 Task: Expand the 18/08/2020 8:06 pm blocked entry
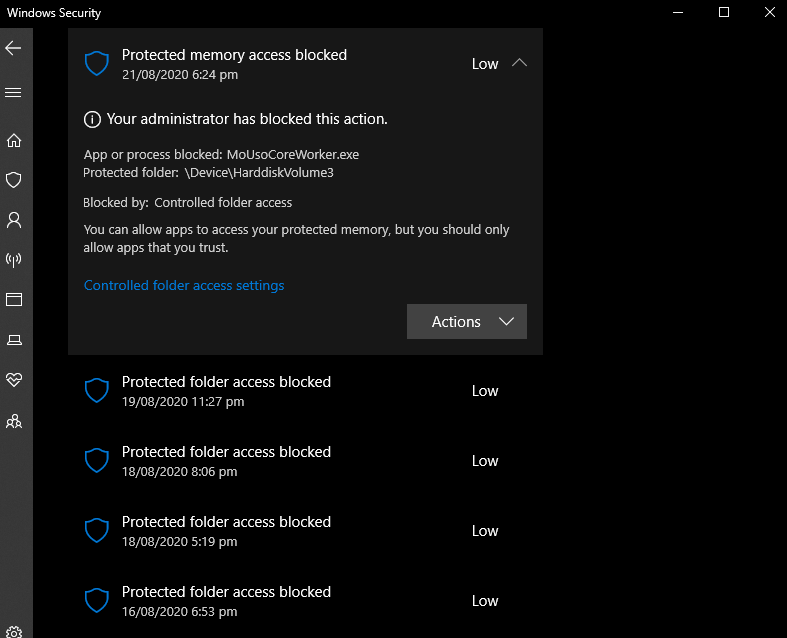click(305, 461)
